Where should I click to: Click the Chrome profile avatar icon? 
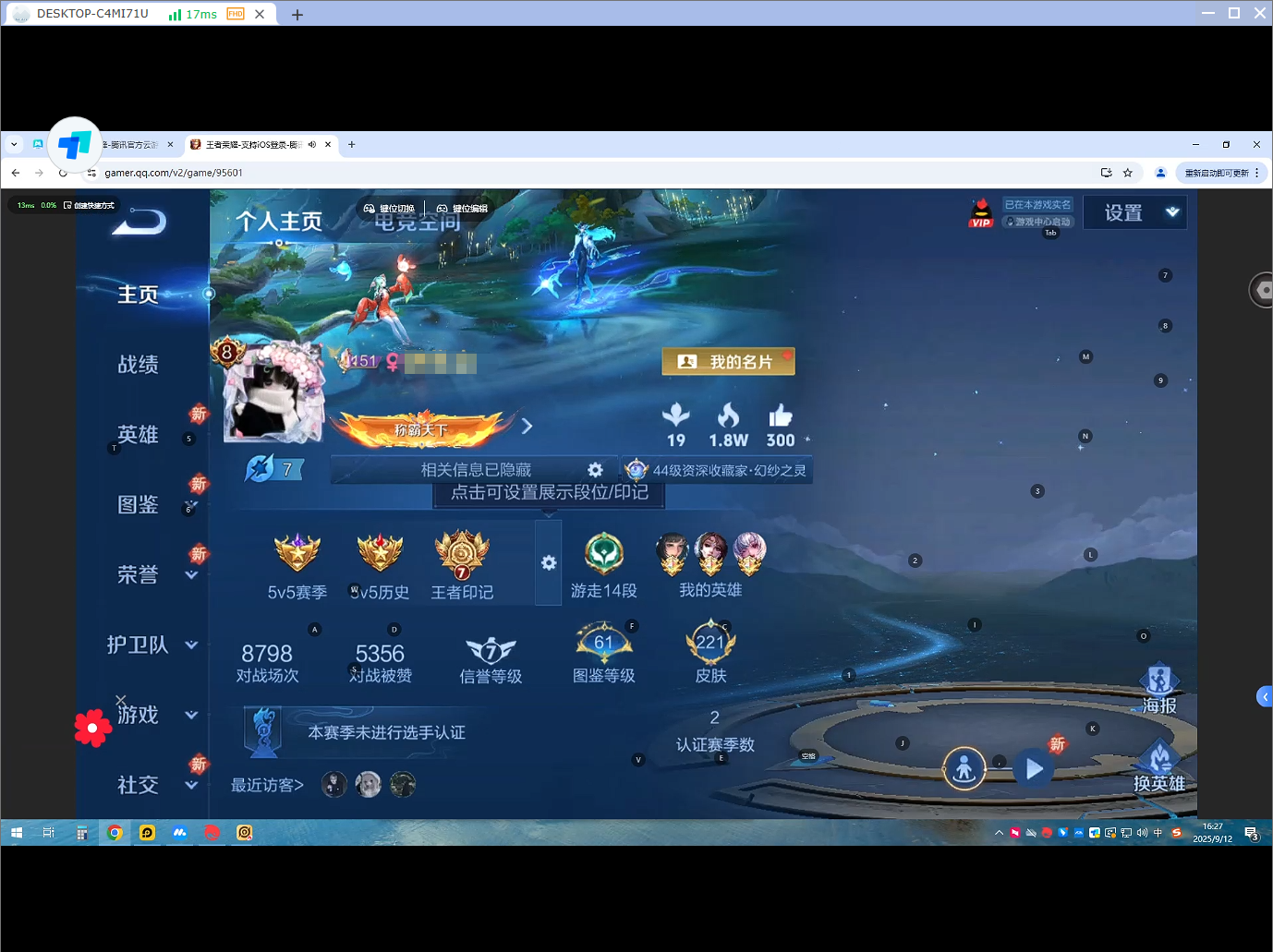[x=1161, y=173]
